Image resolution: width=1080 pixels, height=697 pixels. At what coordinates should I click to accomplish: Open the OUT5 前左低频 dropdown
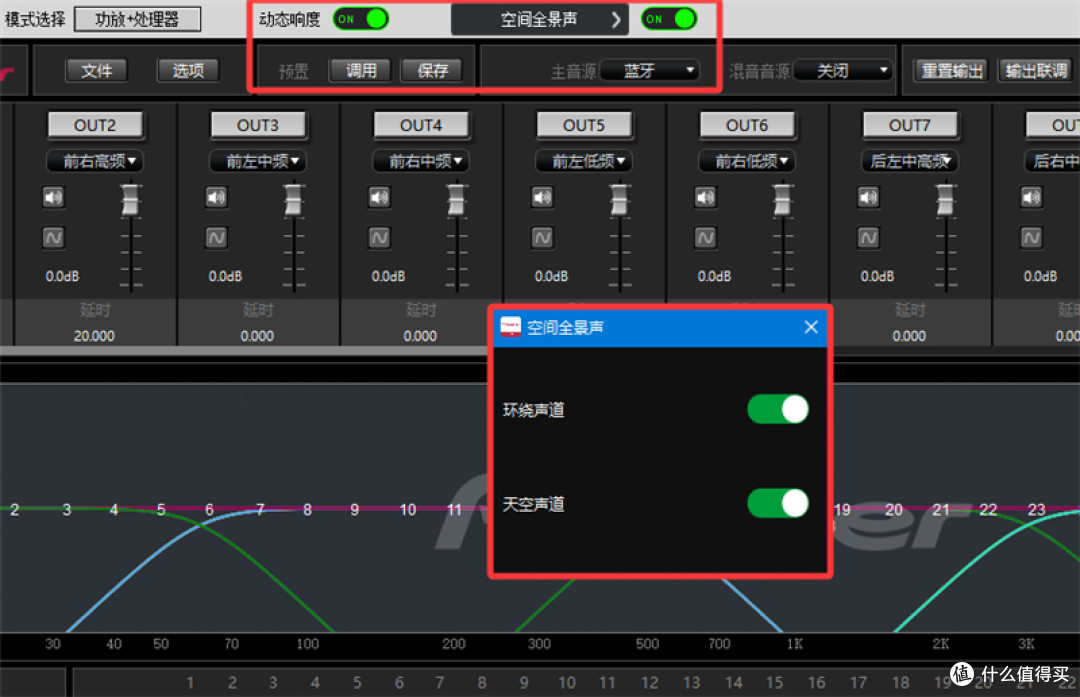coord(584,161)
